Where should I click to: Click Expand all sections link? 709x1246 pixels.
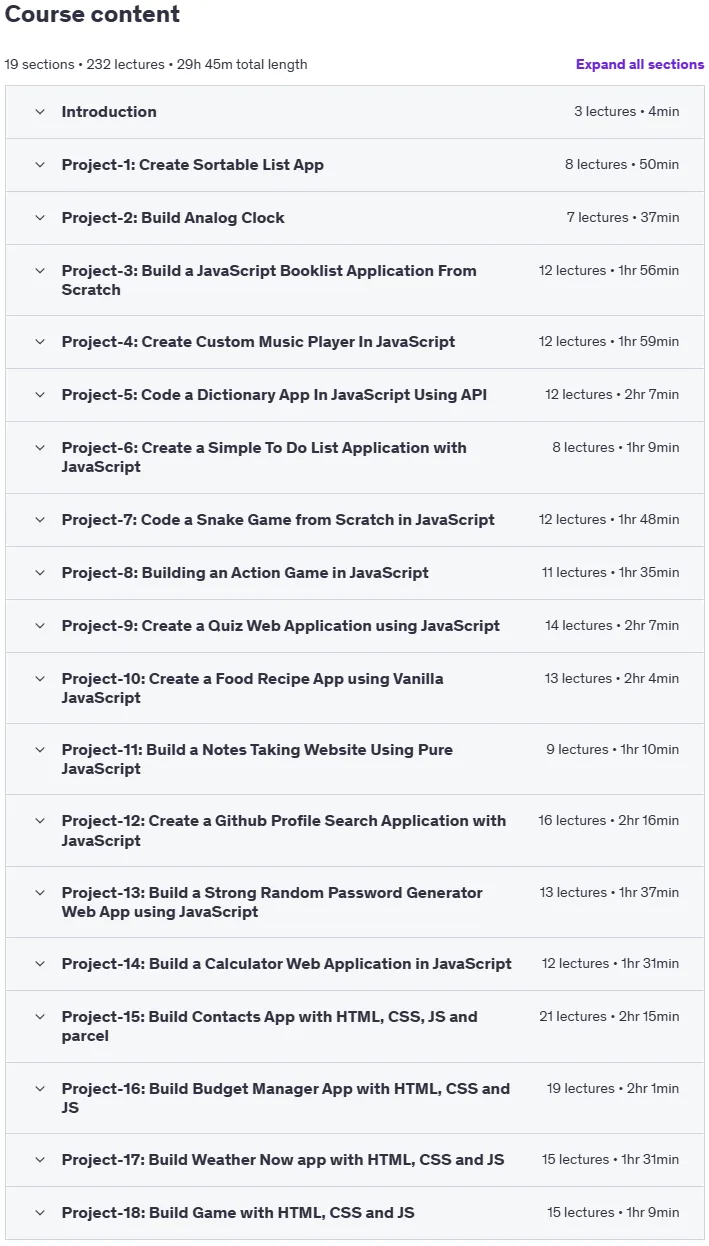pyautogui.click(x=640, y=64)
